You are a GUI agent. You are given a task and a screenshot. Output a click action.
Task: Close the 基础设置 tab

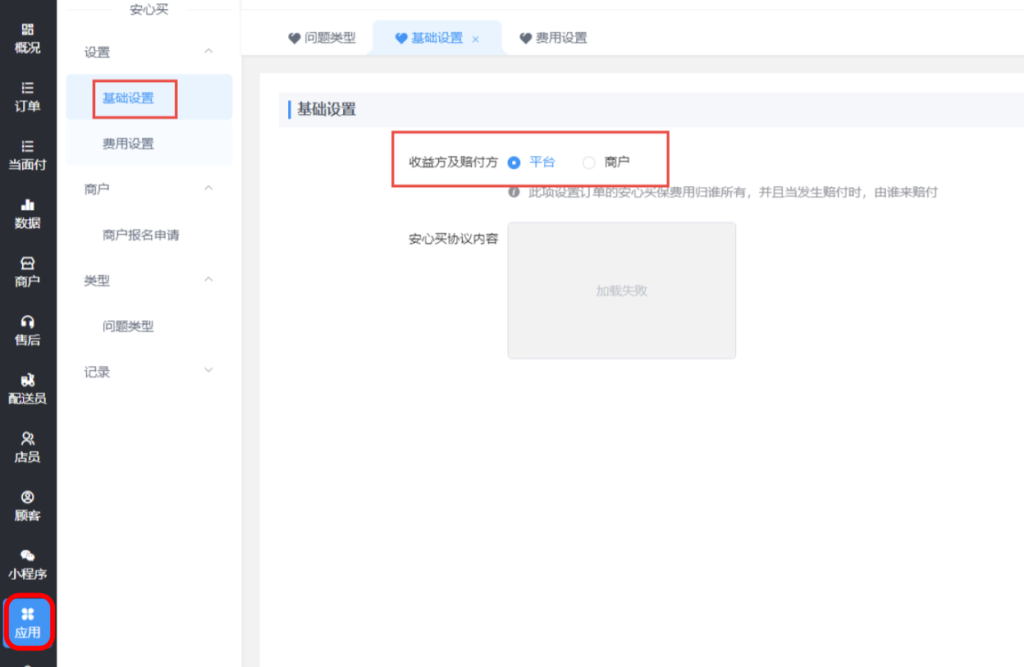coord(476,39)
